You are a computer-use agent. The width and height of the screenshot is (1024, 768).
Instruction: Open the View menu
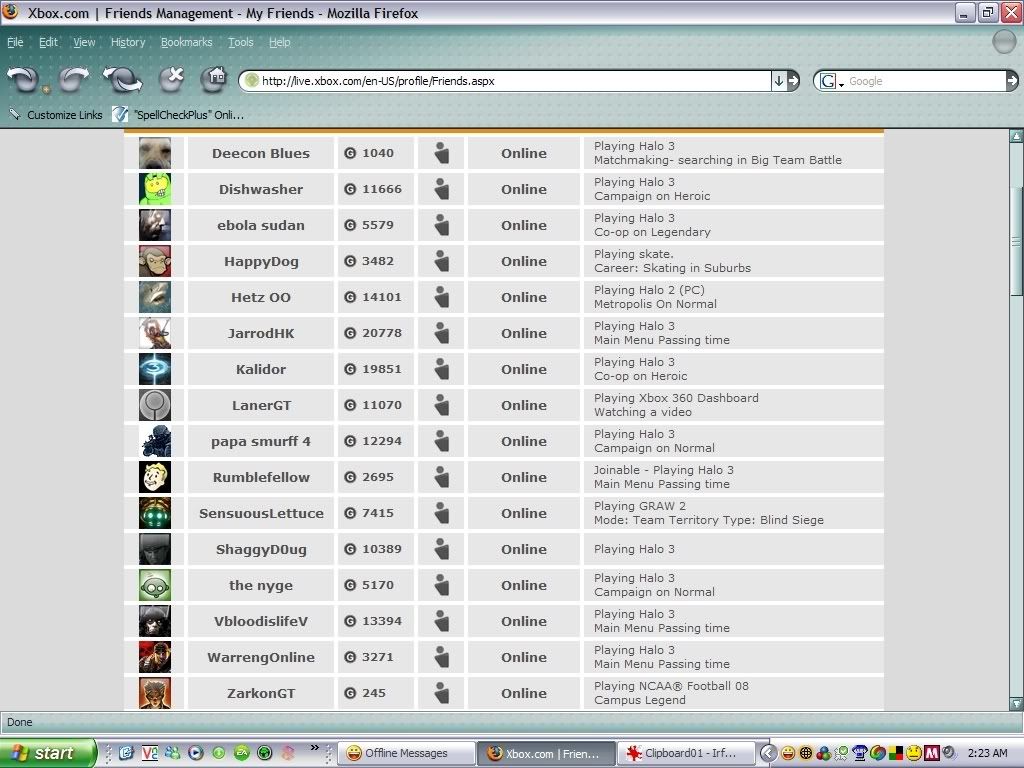[x=84, y=42]
